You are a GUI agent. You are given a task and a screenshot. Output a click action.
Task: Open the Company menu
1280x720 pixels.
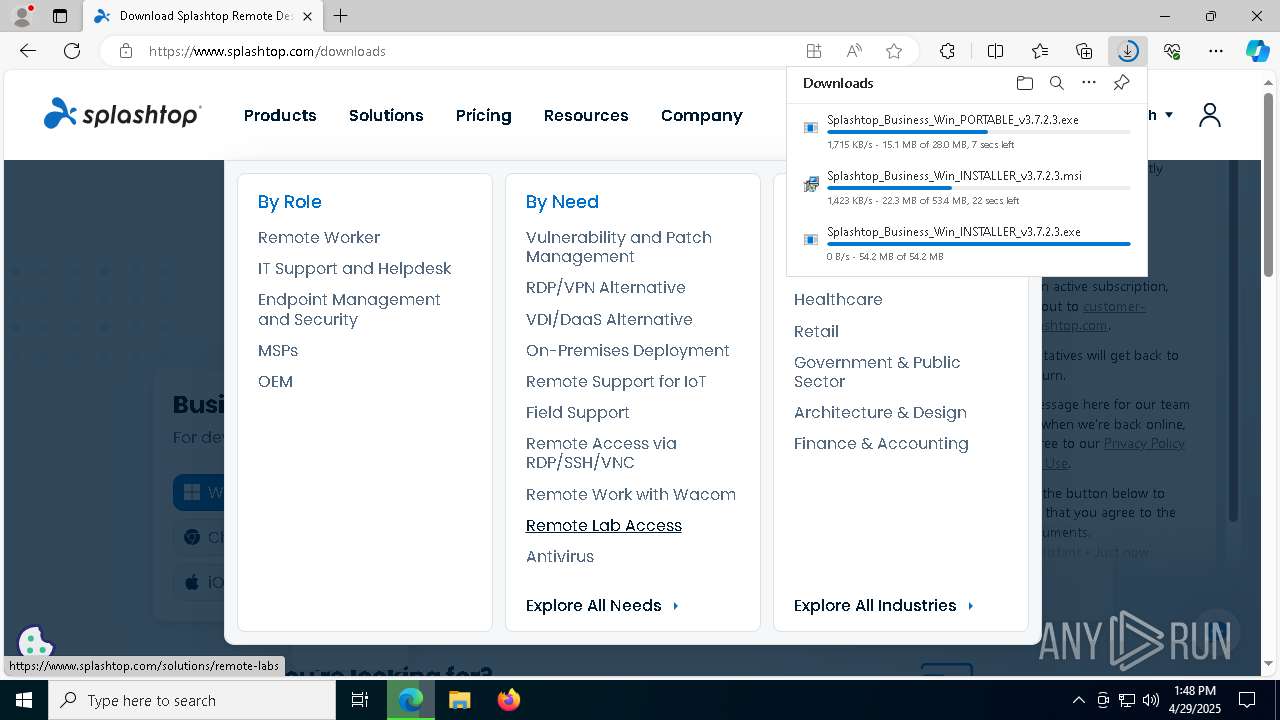point(702,116)
